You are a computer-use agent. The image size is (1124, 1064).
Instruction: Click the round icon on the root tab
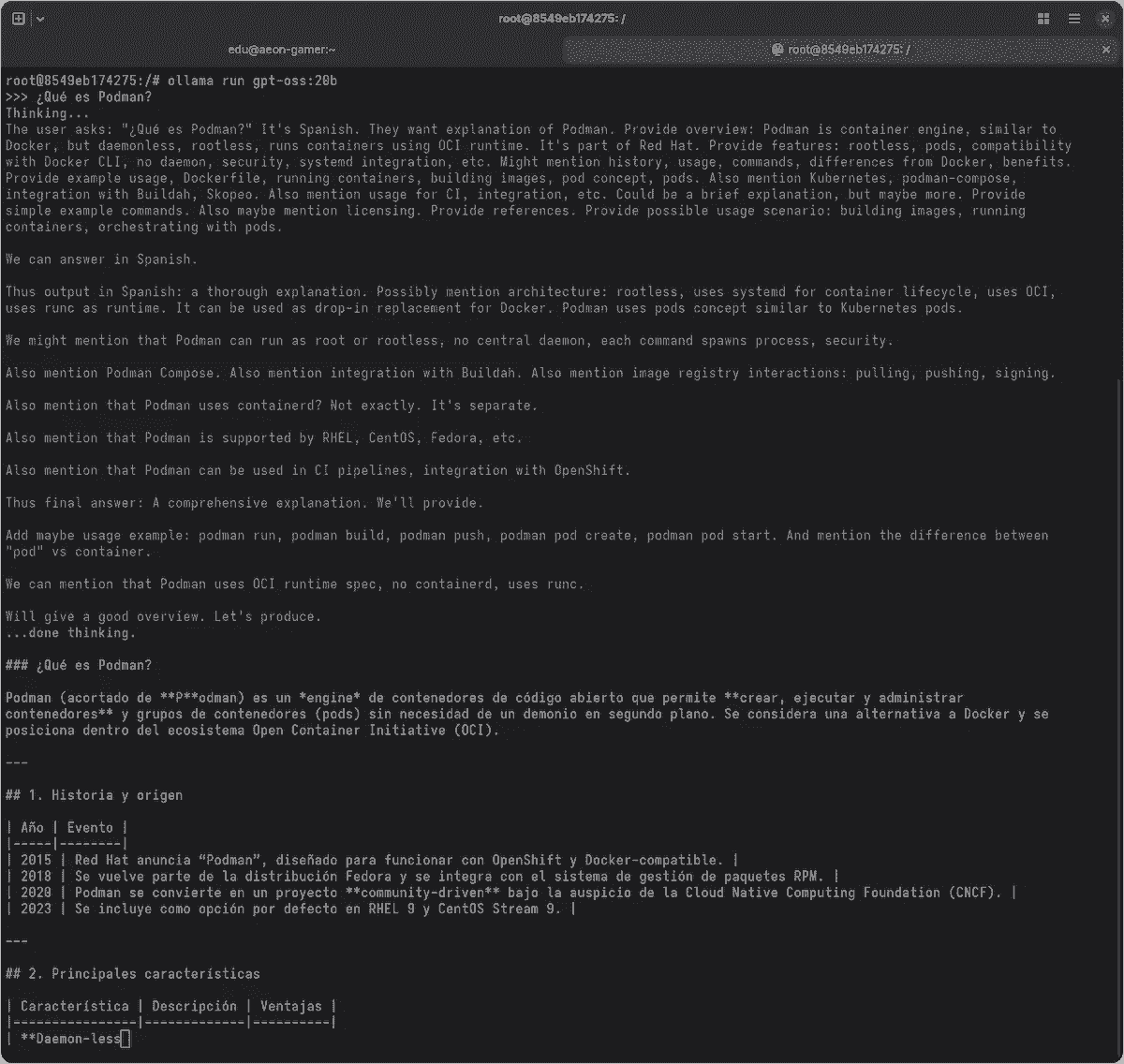pos(776,50)
